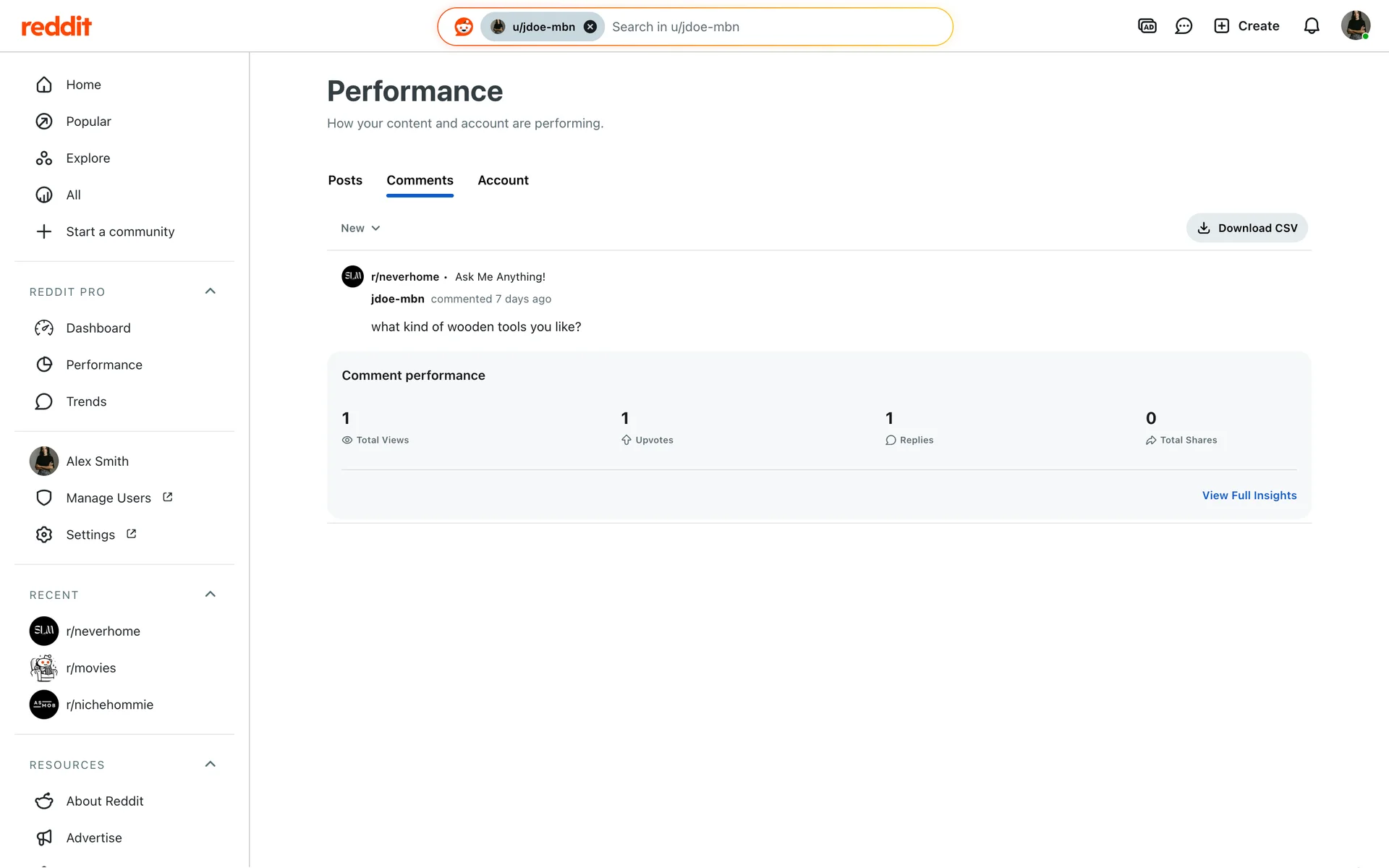Collapse the Resources section
Image resolution: width=1389 pixels, height=868 pixels.
pos(211,765)
